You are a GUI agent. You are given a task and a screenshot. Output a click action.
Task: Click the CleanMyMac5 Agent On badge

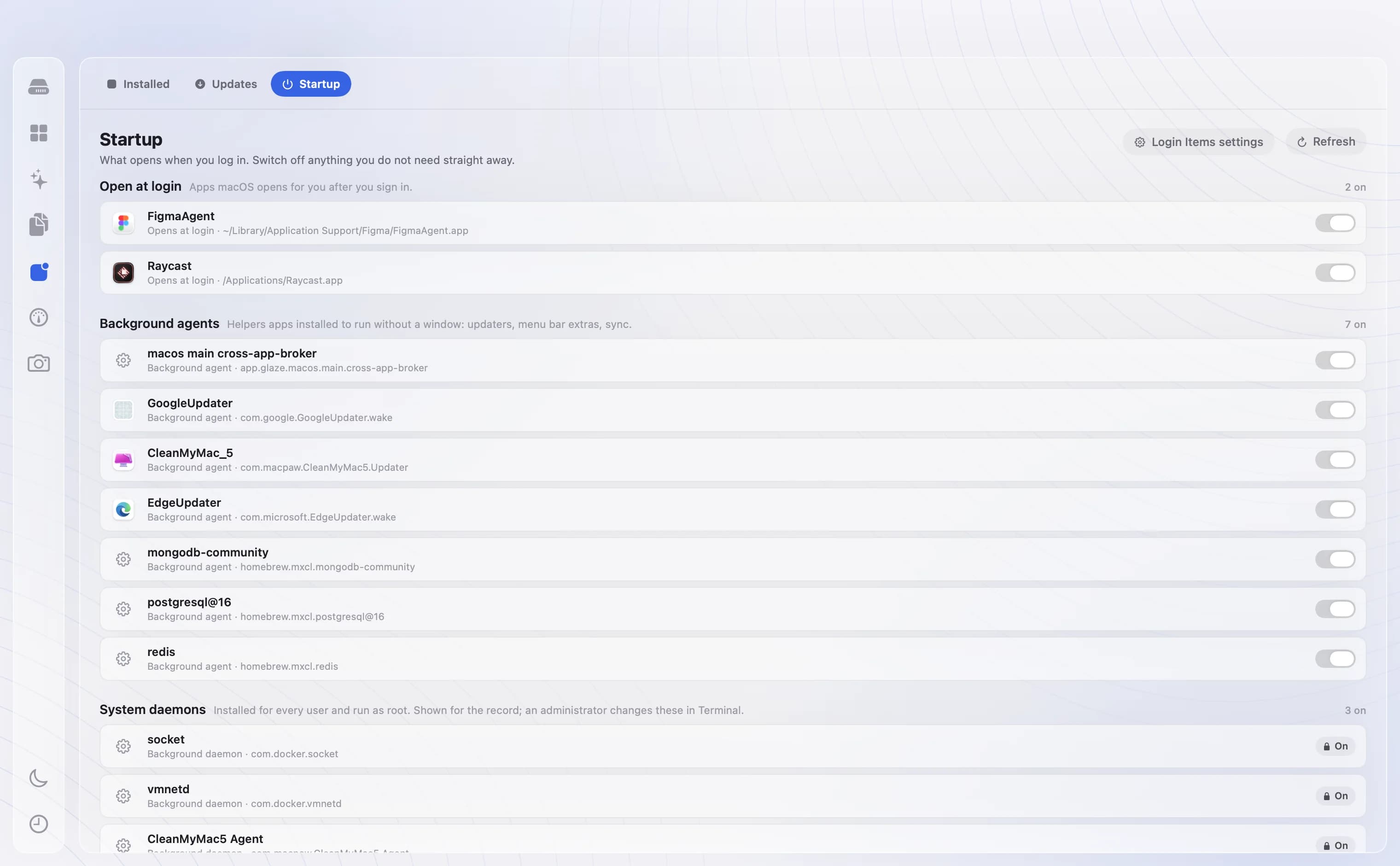pyautogui.click(x=1336, y=845)
